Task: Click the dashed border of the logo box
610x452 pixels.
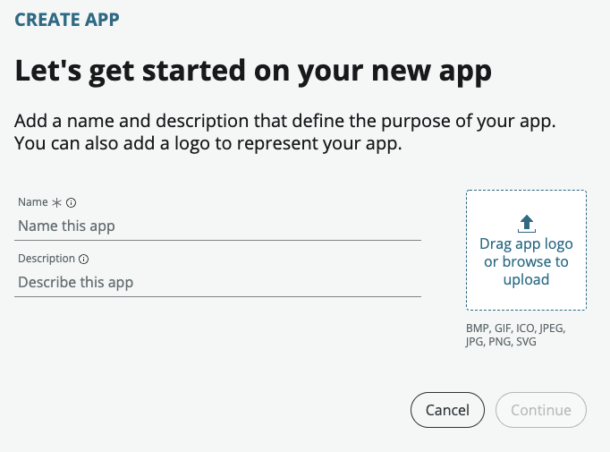Action: 466,250
